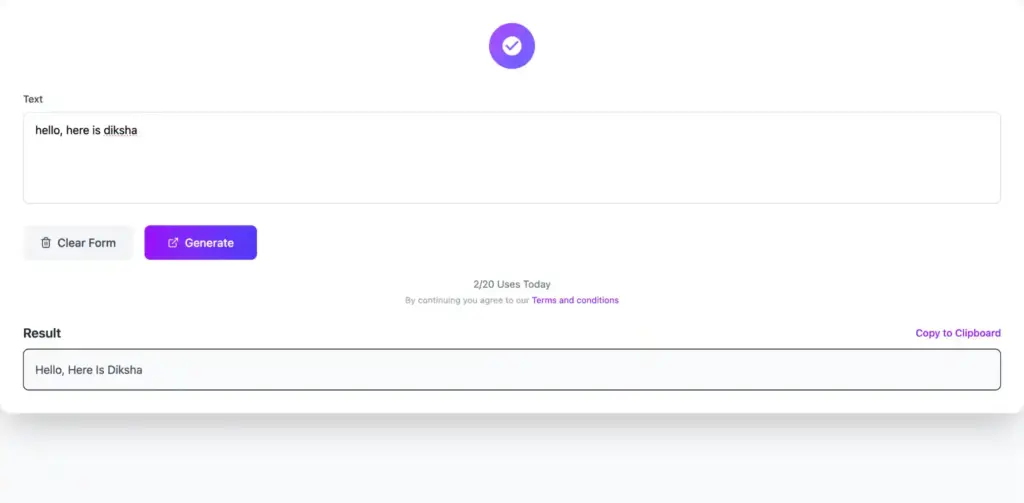
Task: Clear the form with the Clear Form button
Action: [x=78, y=243]
